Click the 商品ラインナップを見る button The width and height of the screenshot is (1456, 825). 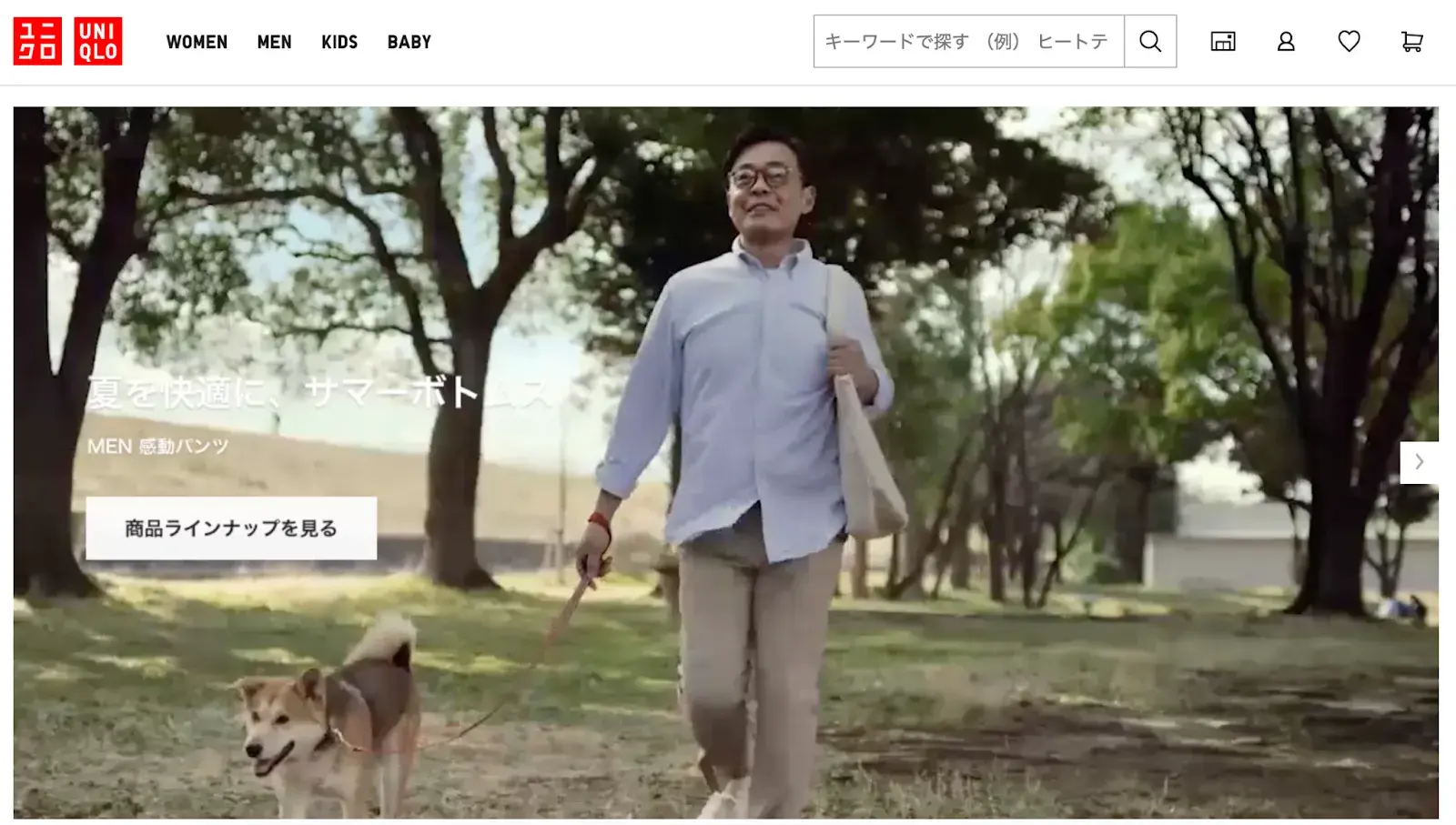click(231, 528)
